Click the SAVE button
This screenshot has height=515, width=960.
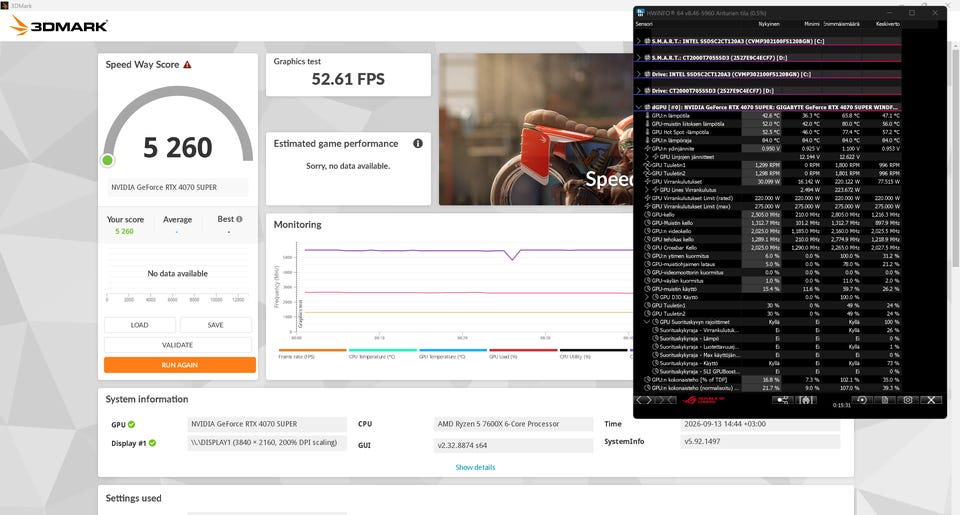216,325
